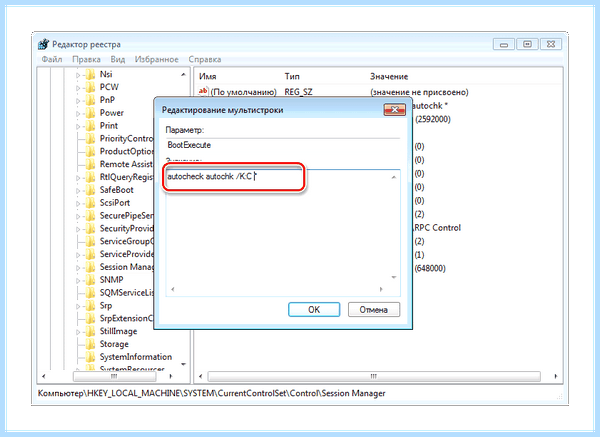Click the Имя column header
Image resolution: width=600 pixels, height=437 pixels.
point(208,77)
